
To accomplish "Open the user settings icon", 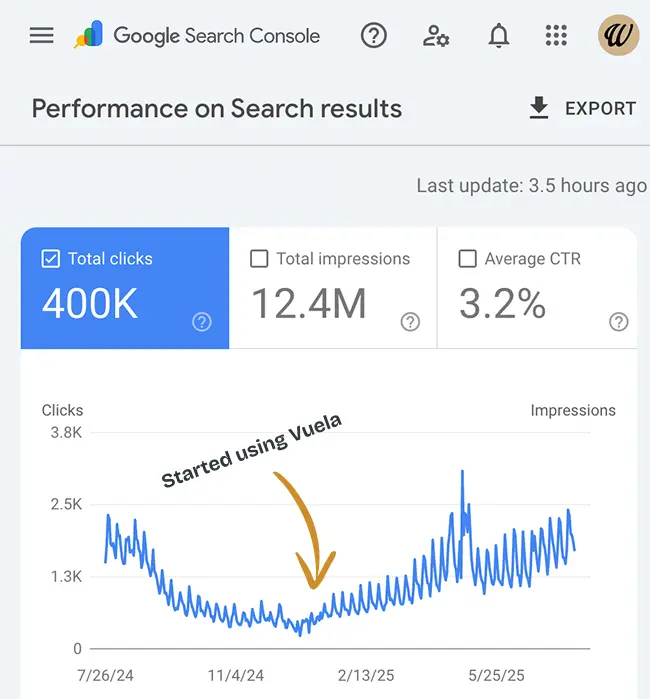I will (x=436, y=36).
